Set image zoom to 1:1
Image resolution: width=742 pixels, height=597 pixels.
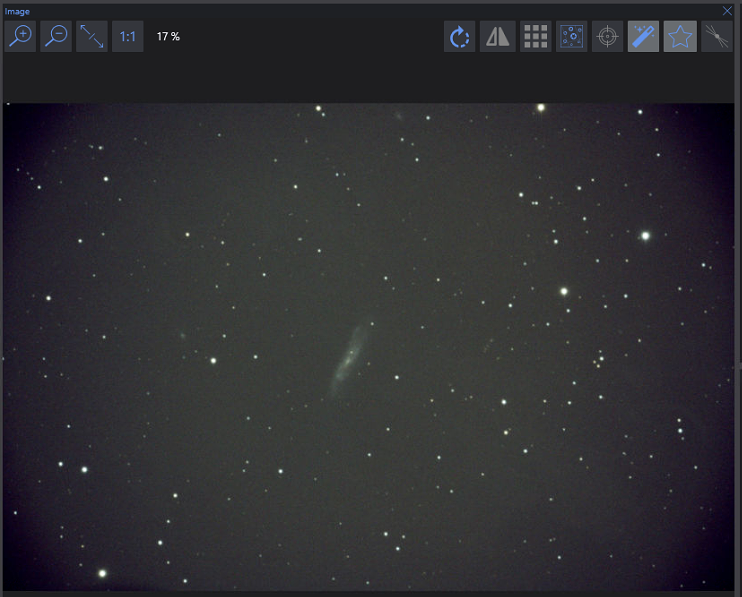pos(128,36)
